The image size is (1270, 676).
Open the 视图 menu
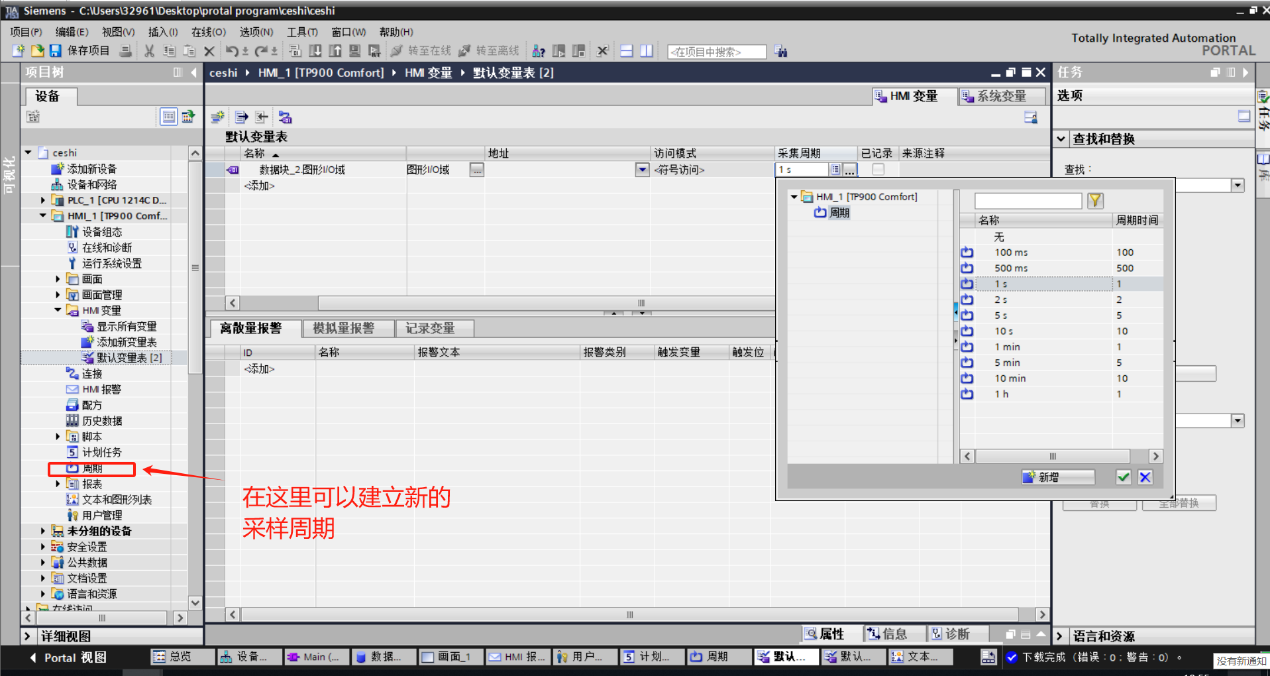[x=119, y=32]
